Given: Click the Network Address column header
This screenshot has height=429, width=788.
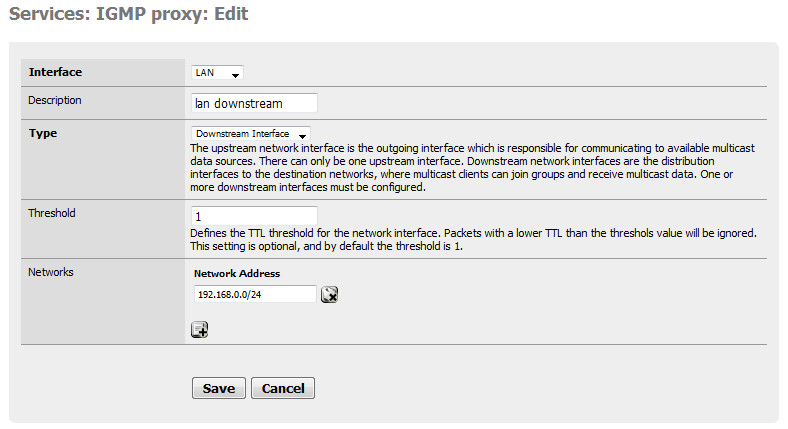Looking at the screenshot, I should (x=237, y=274).
